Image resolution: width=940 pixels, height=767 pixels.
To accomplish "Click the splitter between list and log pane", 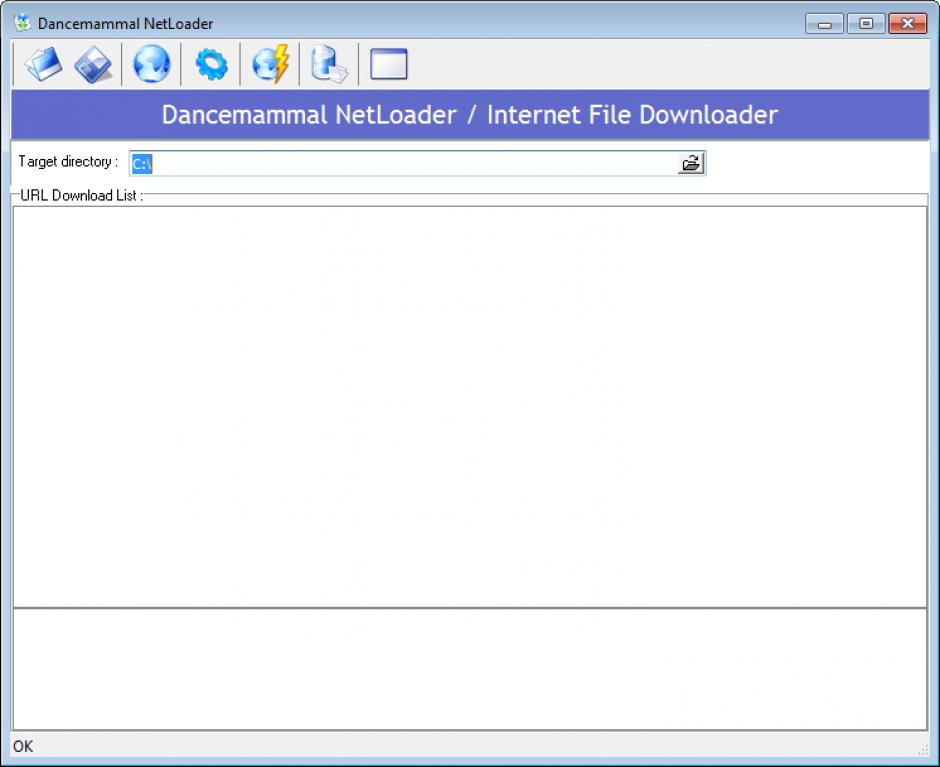I will pyautogui.click(x=470, y=607).
